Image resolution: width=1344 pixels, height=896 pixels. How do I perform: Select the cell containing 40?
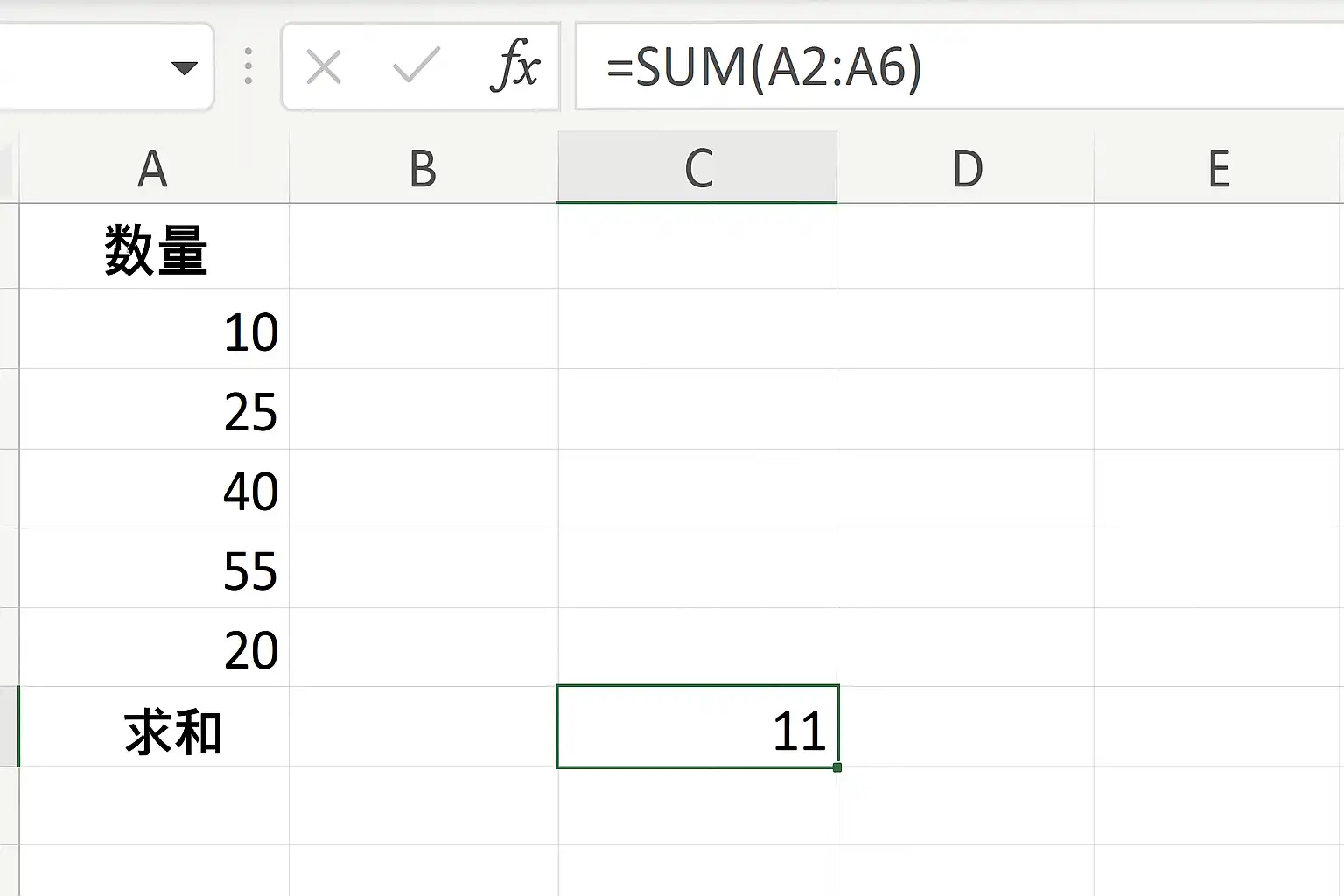[154, 489]
